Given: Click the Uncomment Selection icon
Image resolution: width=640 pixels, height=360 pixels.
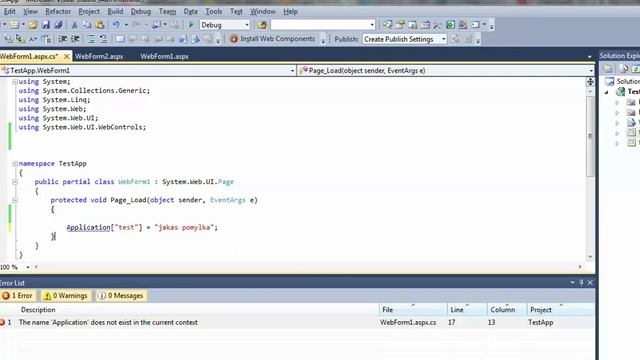Looking at the screenshot, I should tap(104, 39).
